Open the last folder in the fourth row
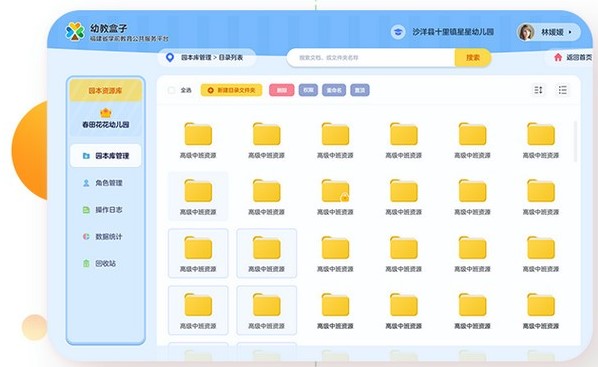The height and width of the screenshot is (367, 598). [x=541, y=305]
